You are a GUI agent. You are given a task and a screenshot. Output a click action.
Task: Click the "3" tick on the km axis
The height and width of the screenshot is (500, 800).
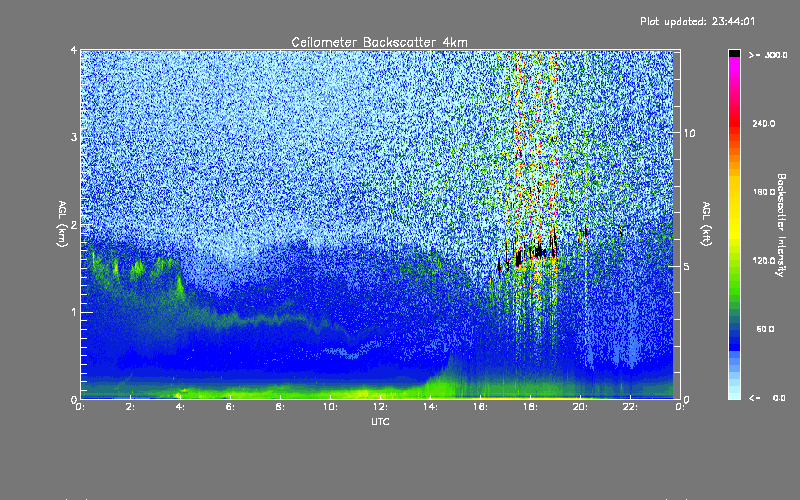pyautogui.click(x=74, y=137)
